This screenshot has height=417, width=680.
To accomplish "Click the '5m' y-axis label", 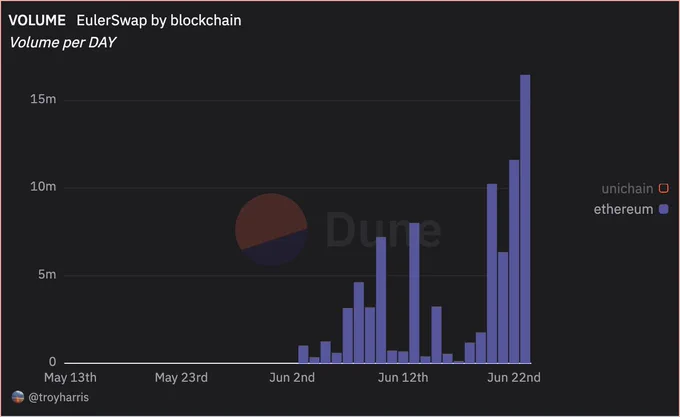I will tap(47, 274).
